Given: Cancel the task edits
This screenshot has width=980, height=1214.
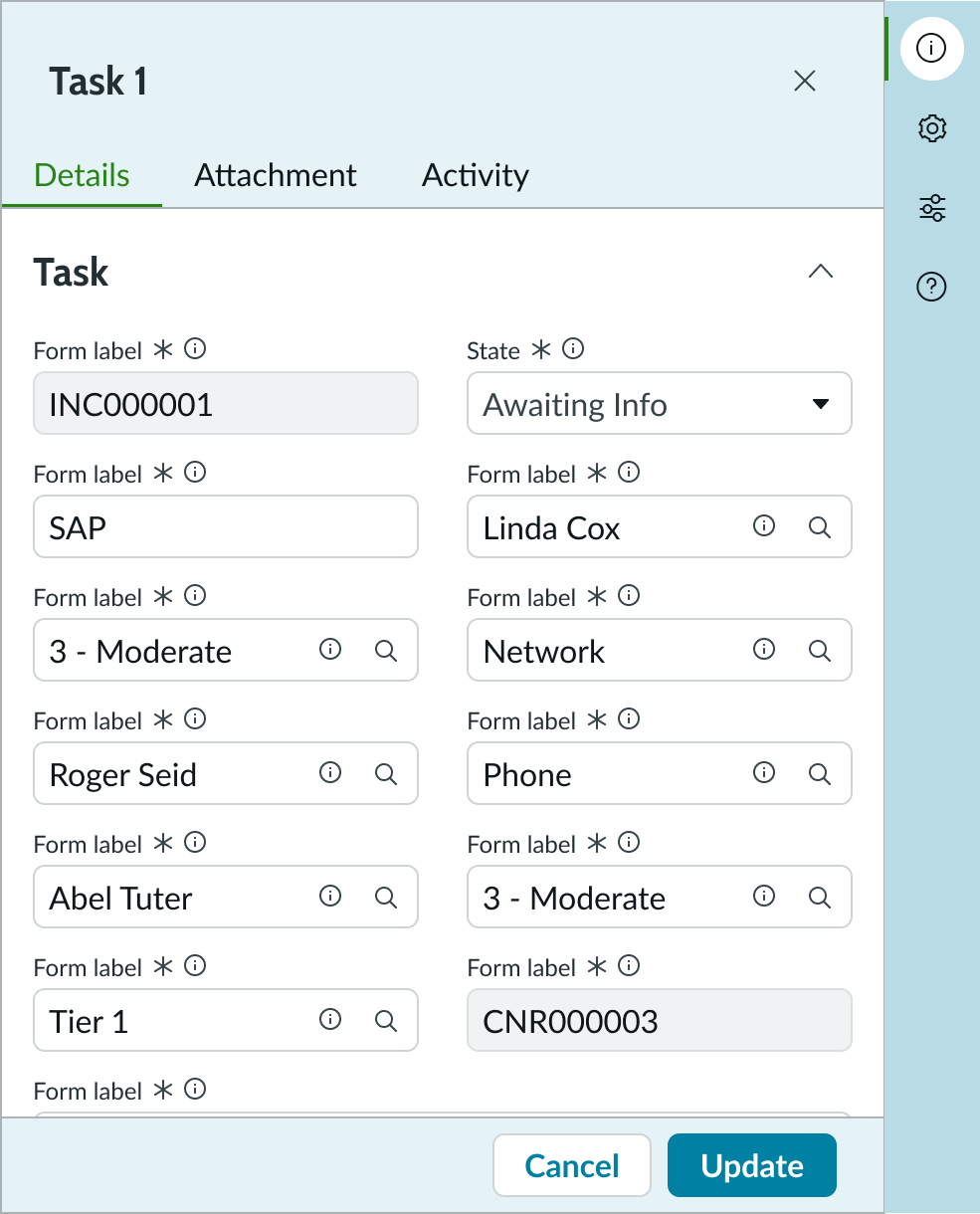Looking at the screenshot, I should (x=571, y=1164).
